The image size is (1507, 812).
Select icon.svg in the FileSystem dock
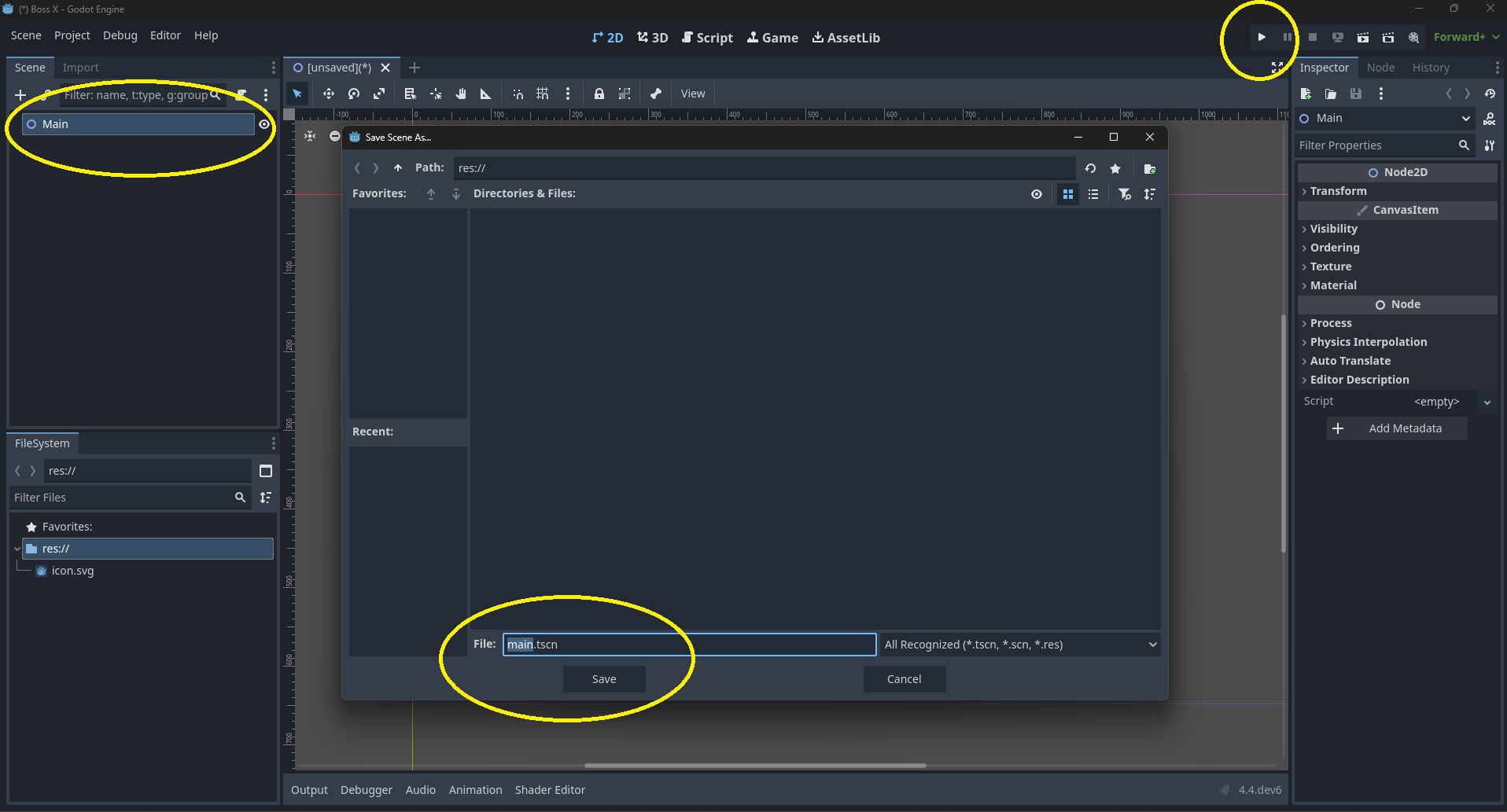[72, 571]
